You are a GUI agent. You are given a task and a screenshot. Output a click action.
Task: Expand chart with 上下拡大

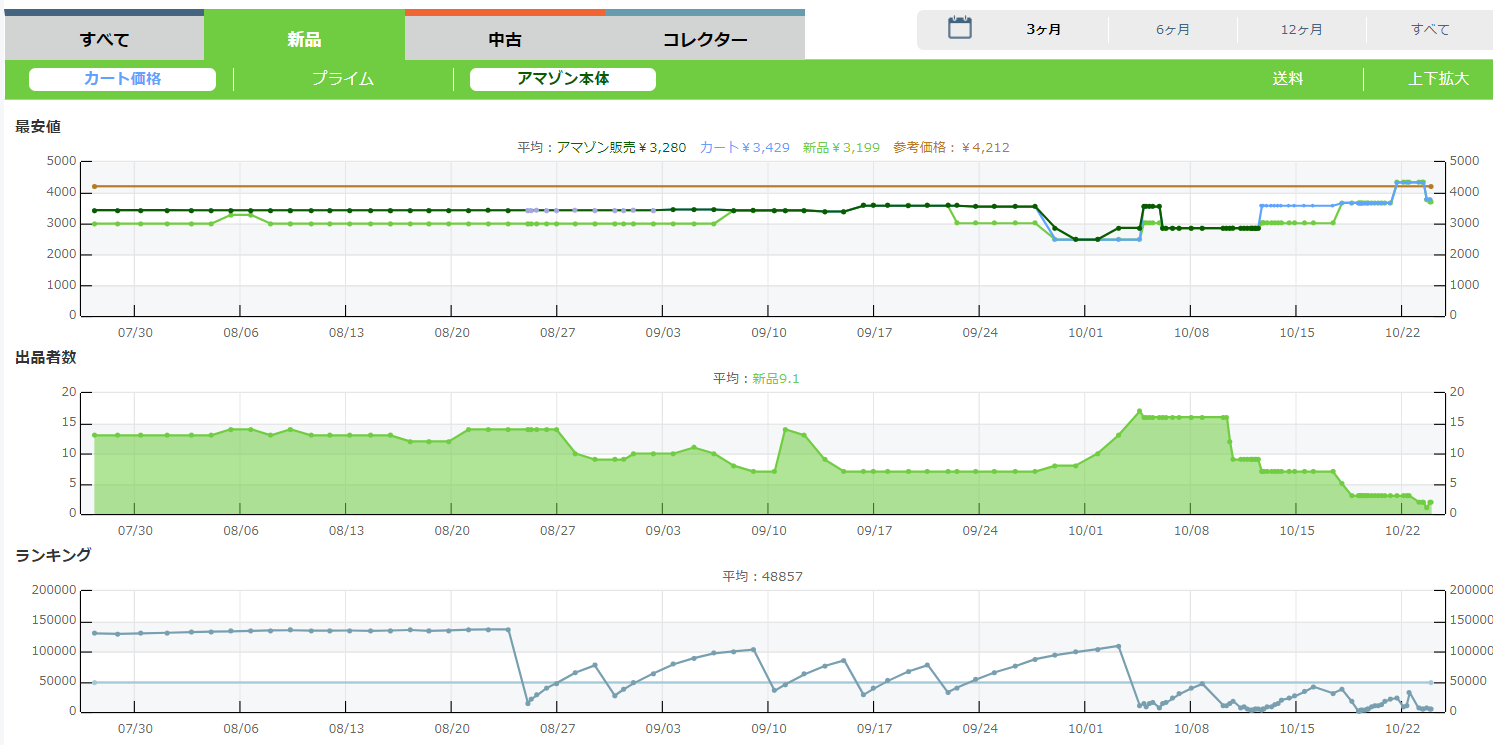click(x=1438, y=79)
